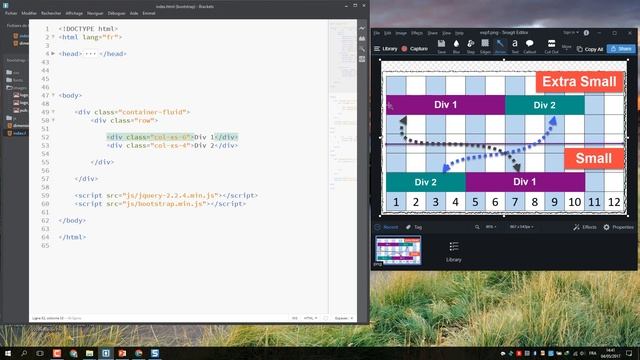Open the Effects panel in Snagit
The width and height of the screenshot is (640, 360).
[x=584, y=227]
